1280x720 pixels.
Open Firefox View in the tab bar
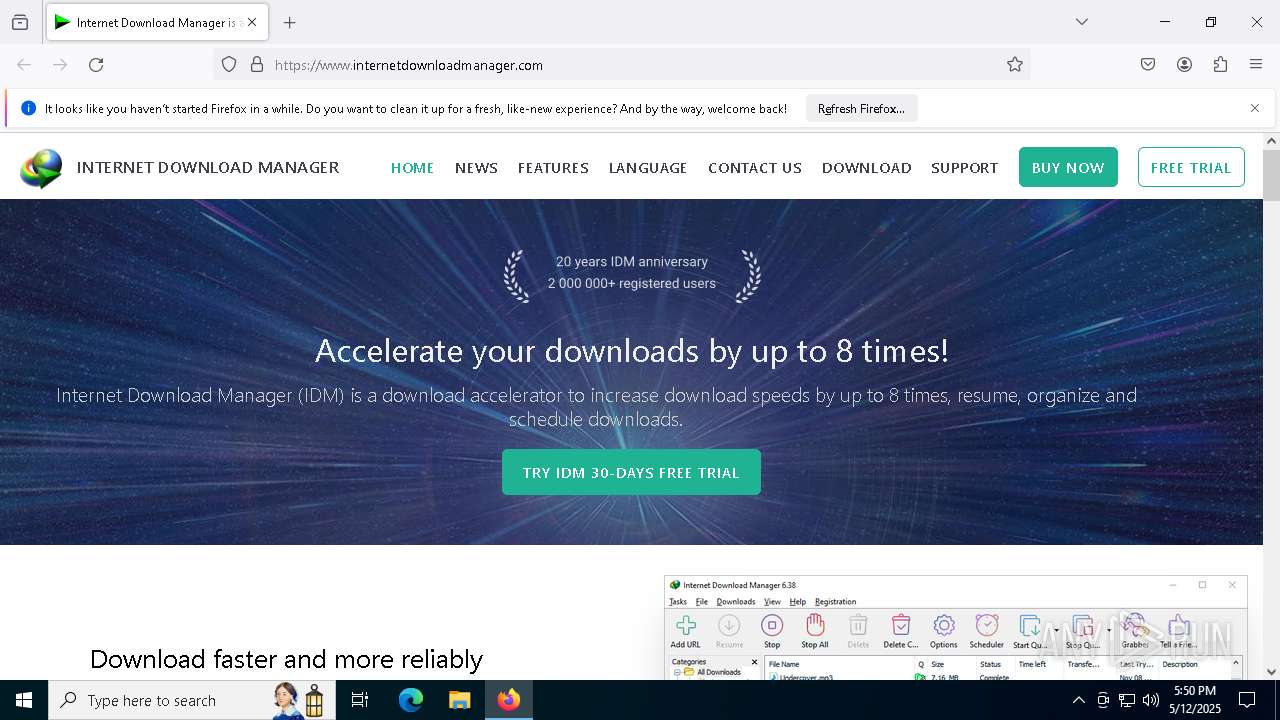pos(20,22)
